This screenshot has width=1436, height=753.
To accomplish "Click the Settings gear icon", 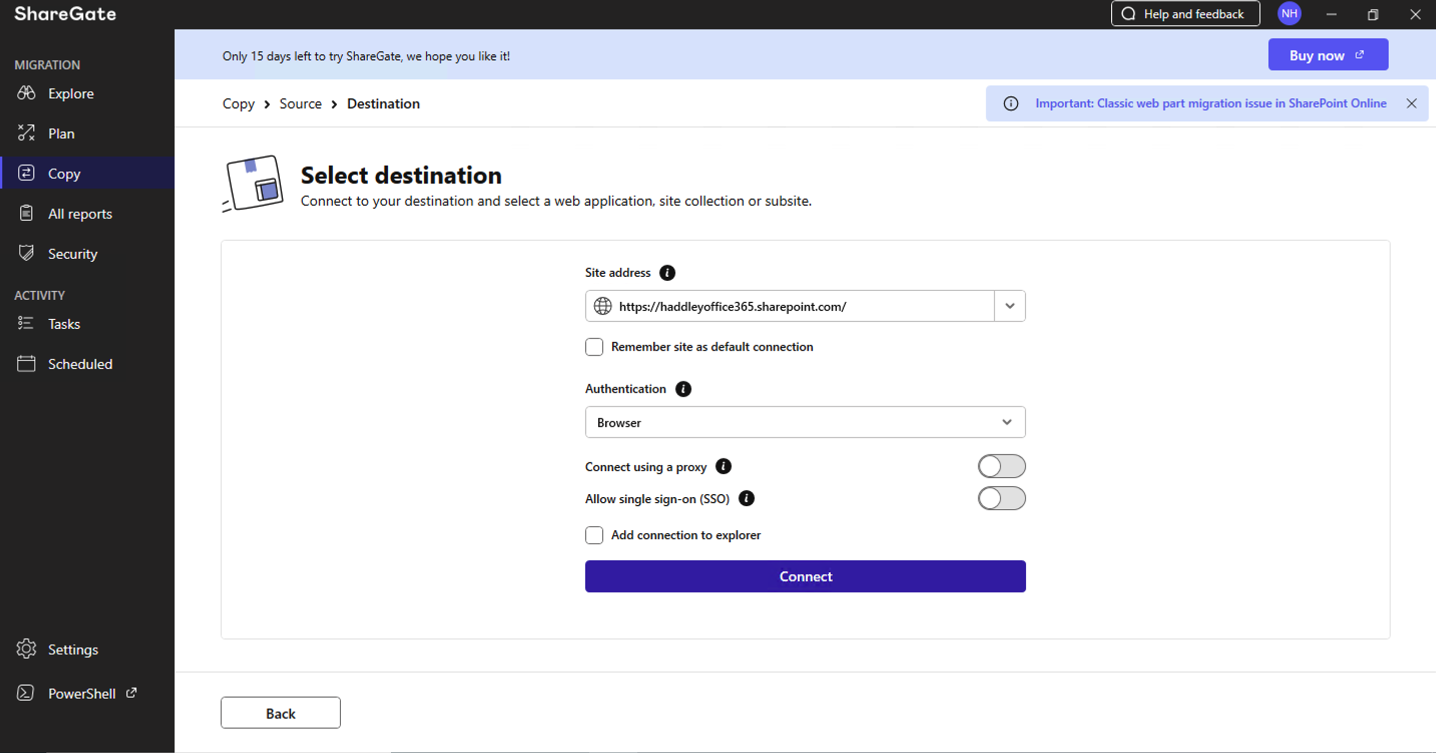I will [x=26, y=649].
